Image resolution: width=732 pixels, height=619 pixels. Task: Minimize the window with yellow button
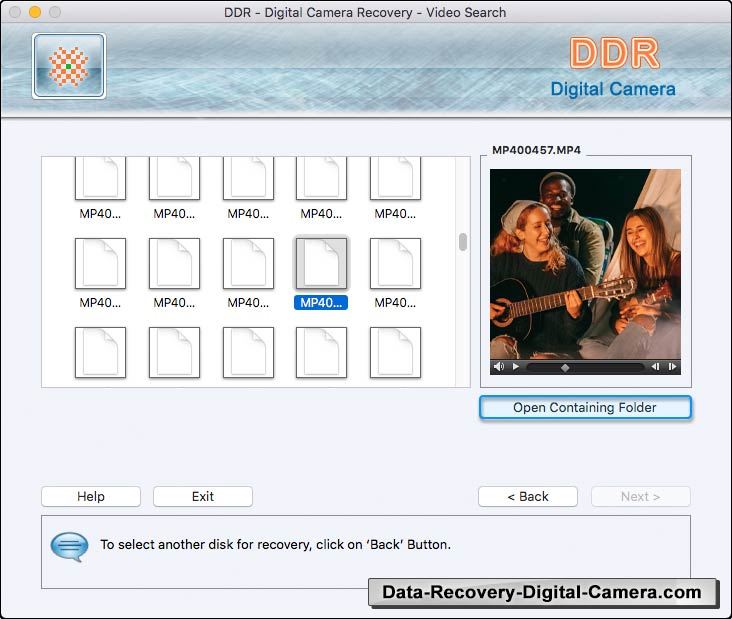pyautogui.click(x=35, y=12)
